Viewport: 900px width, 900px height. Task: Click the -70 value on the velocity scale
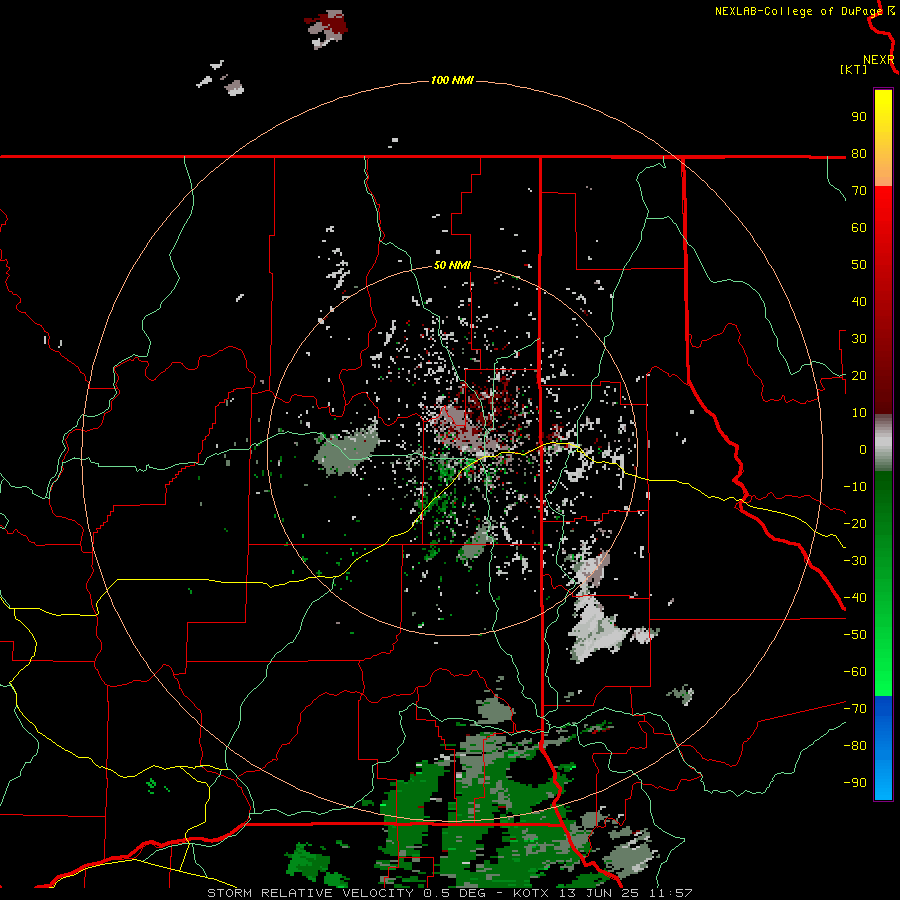(855, 709)
